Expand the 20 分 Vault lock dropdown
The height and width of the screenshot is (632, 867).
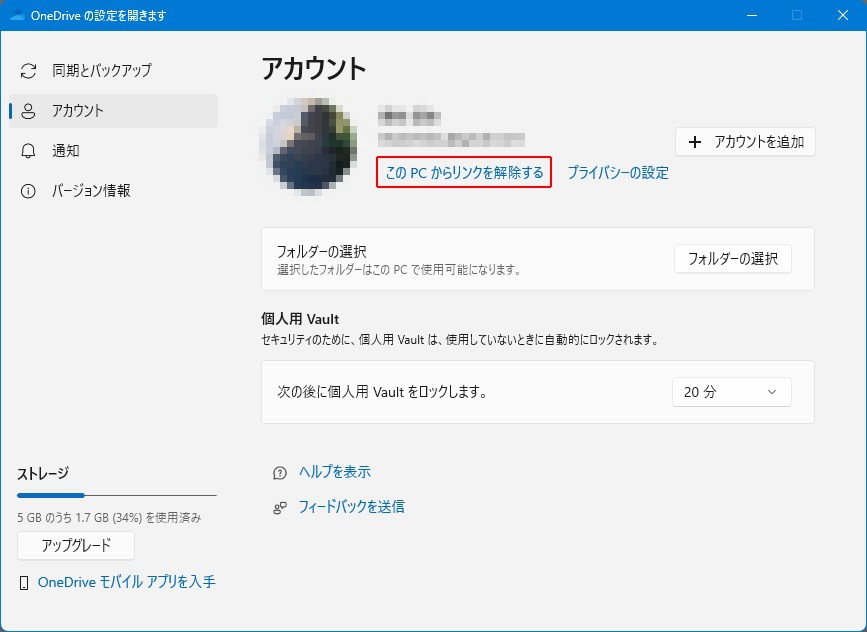point(731,393)
